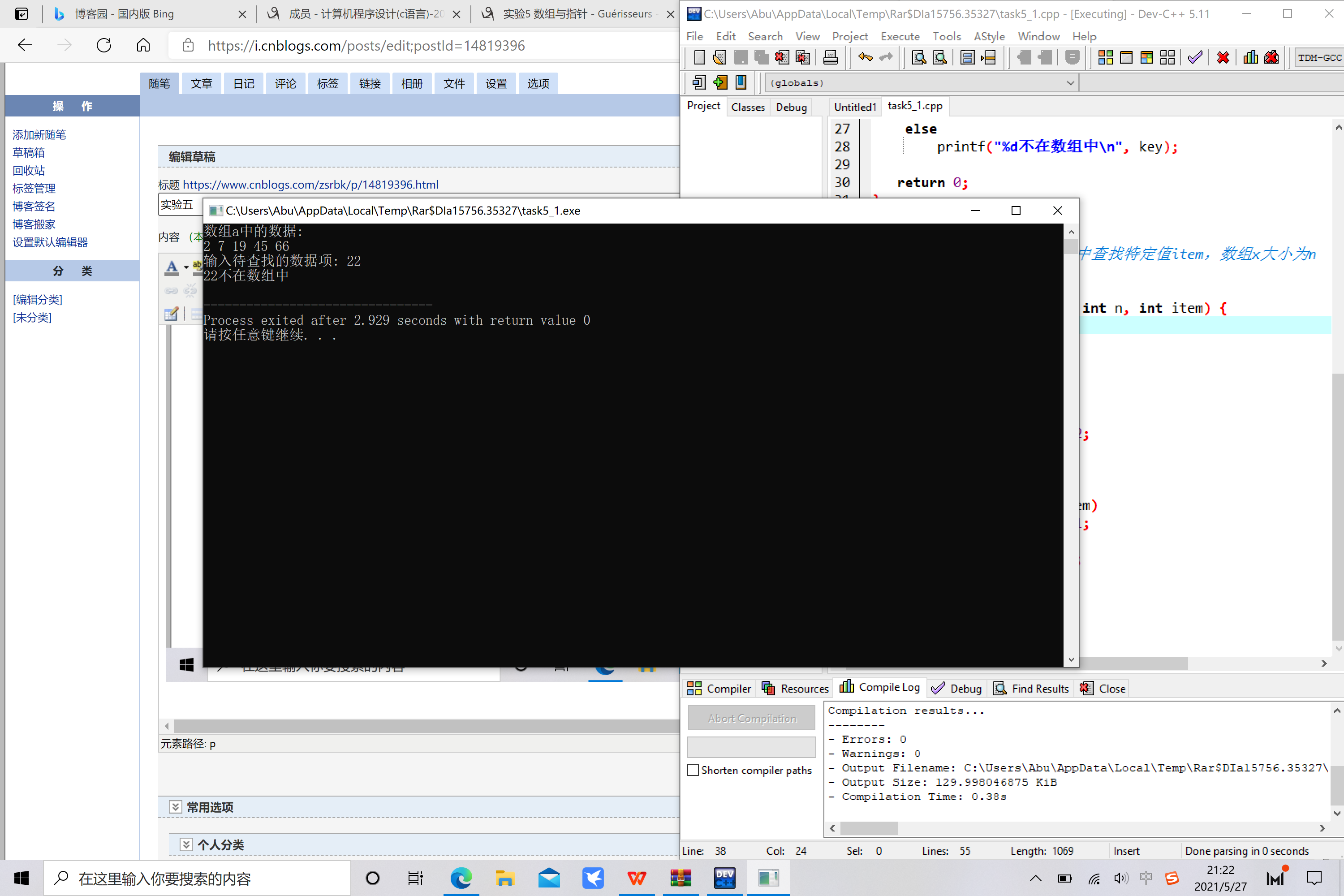1344x896 pixels.
Task: Click the Windows taskbar search box
Action: pyautogui.click(x=197, y=878)
